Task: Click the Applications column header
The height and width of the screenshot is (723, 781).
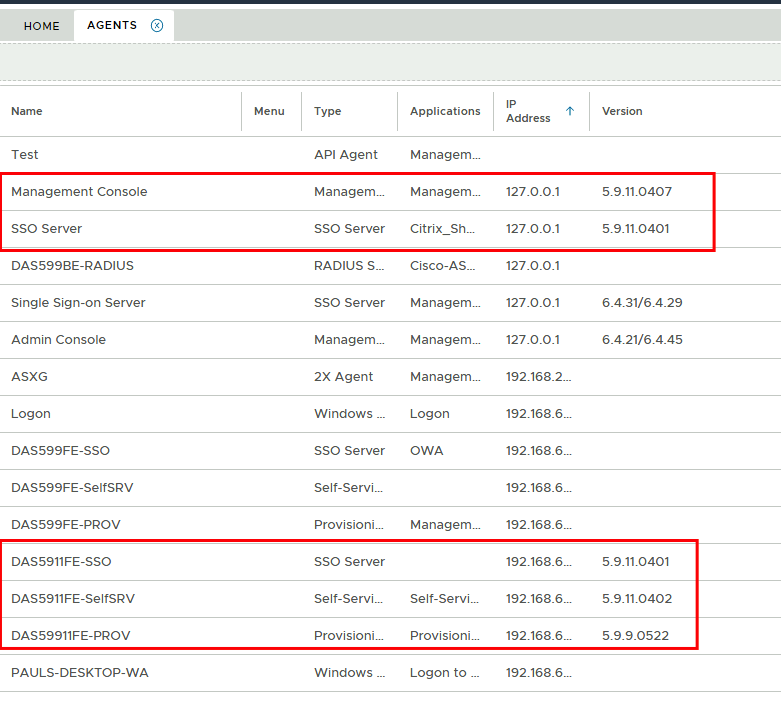Action: [x=445, y=111]
